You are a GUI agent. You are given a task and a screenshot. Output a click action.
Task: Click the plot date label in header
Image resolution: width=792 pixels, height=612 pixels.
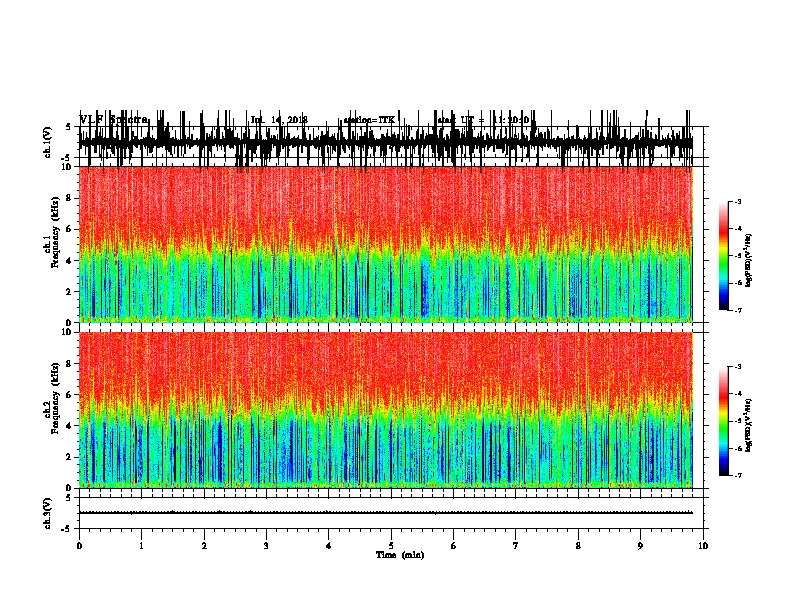point(279,120)
